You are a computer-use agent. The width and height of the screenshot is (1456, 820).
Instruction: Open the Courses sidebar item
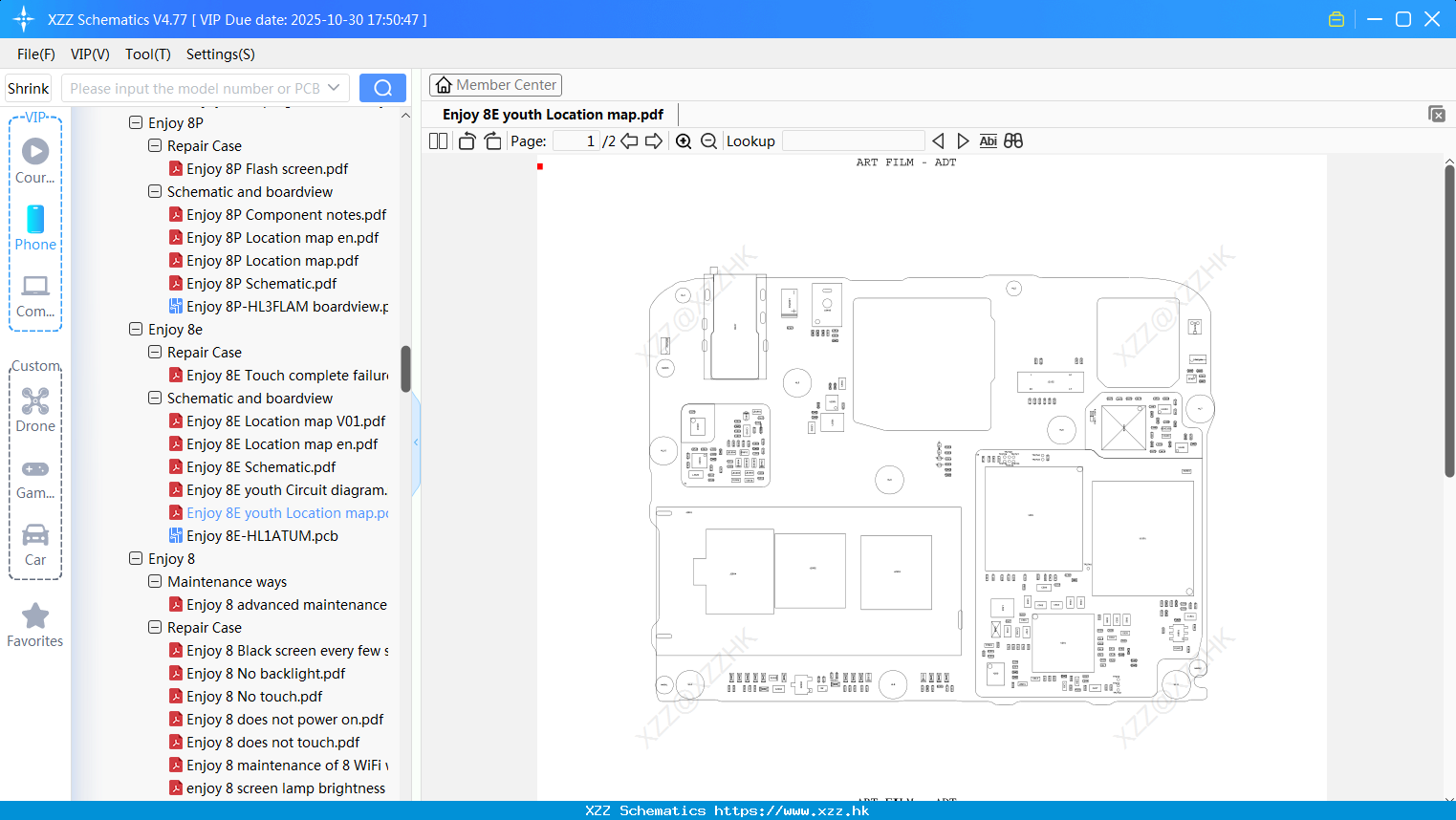click(35, 161)
